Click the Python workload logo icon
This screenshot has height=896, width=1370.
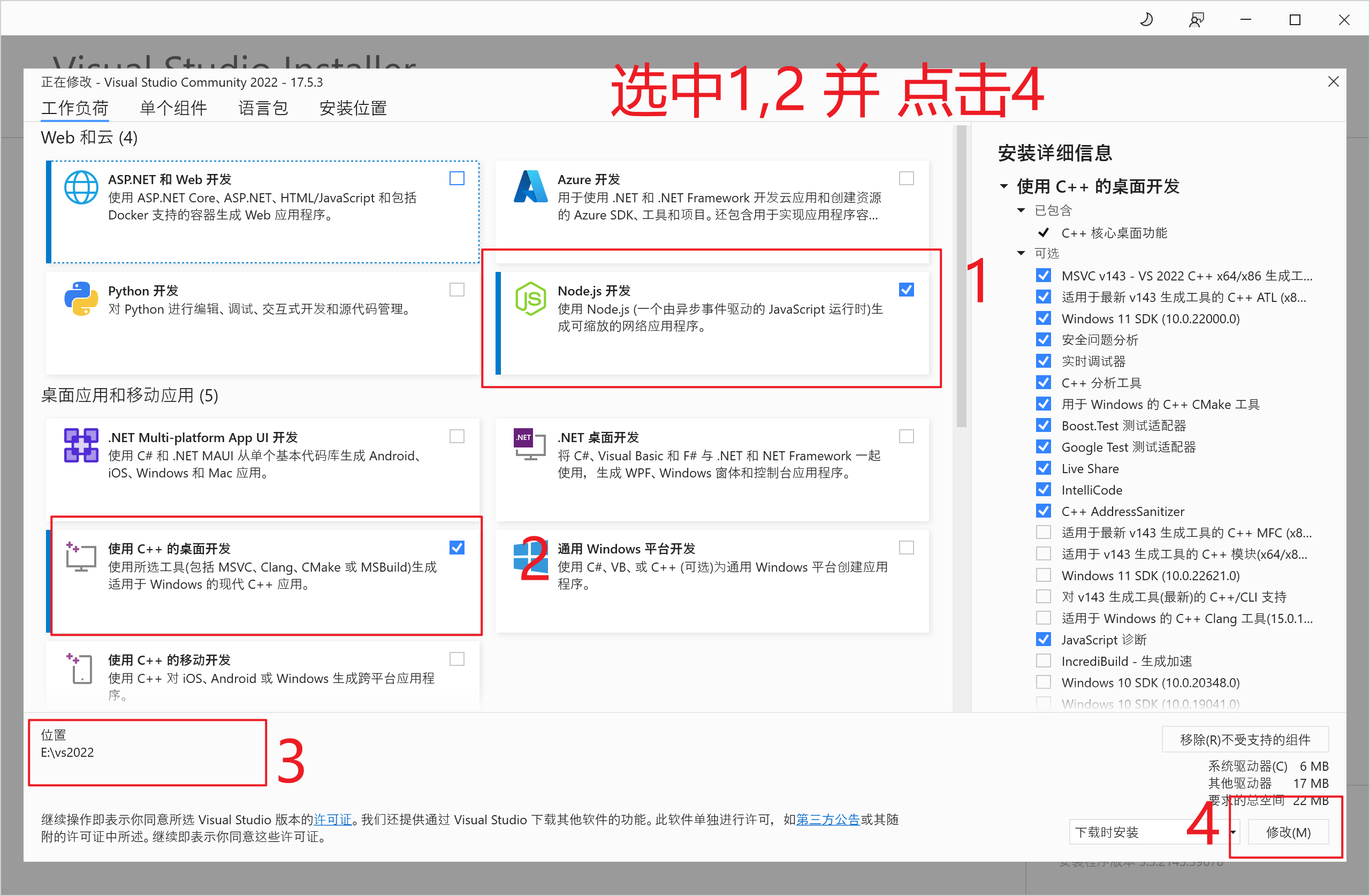[81, 298]
